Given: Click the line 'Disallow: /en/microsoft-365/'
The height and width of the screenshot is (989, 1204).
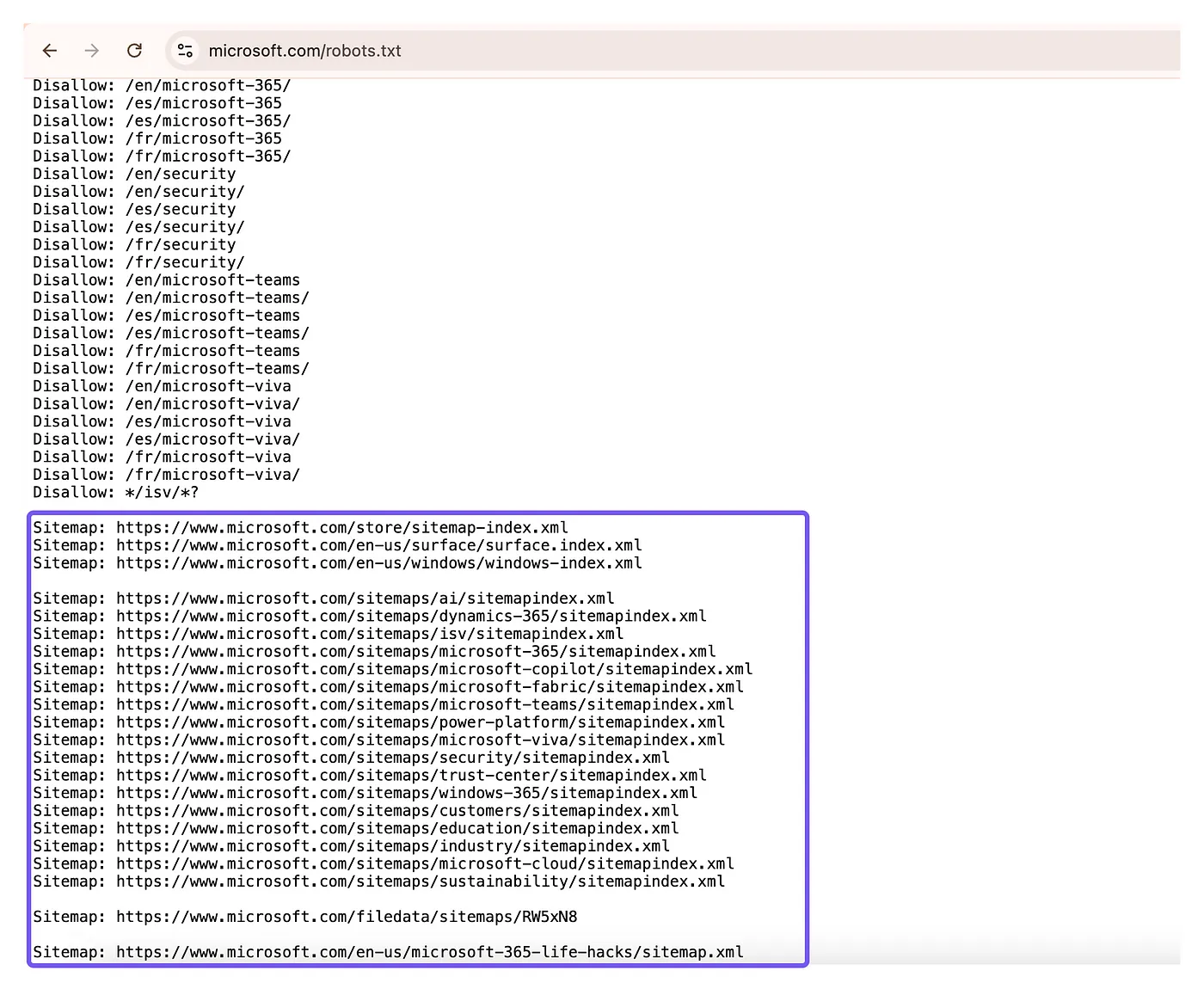Looking at the screenshot, I should coord(162,86).
